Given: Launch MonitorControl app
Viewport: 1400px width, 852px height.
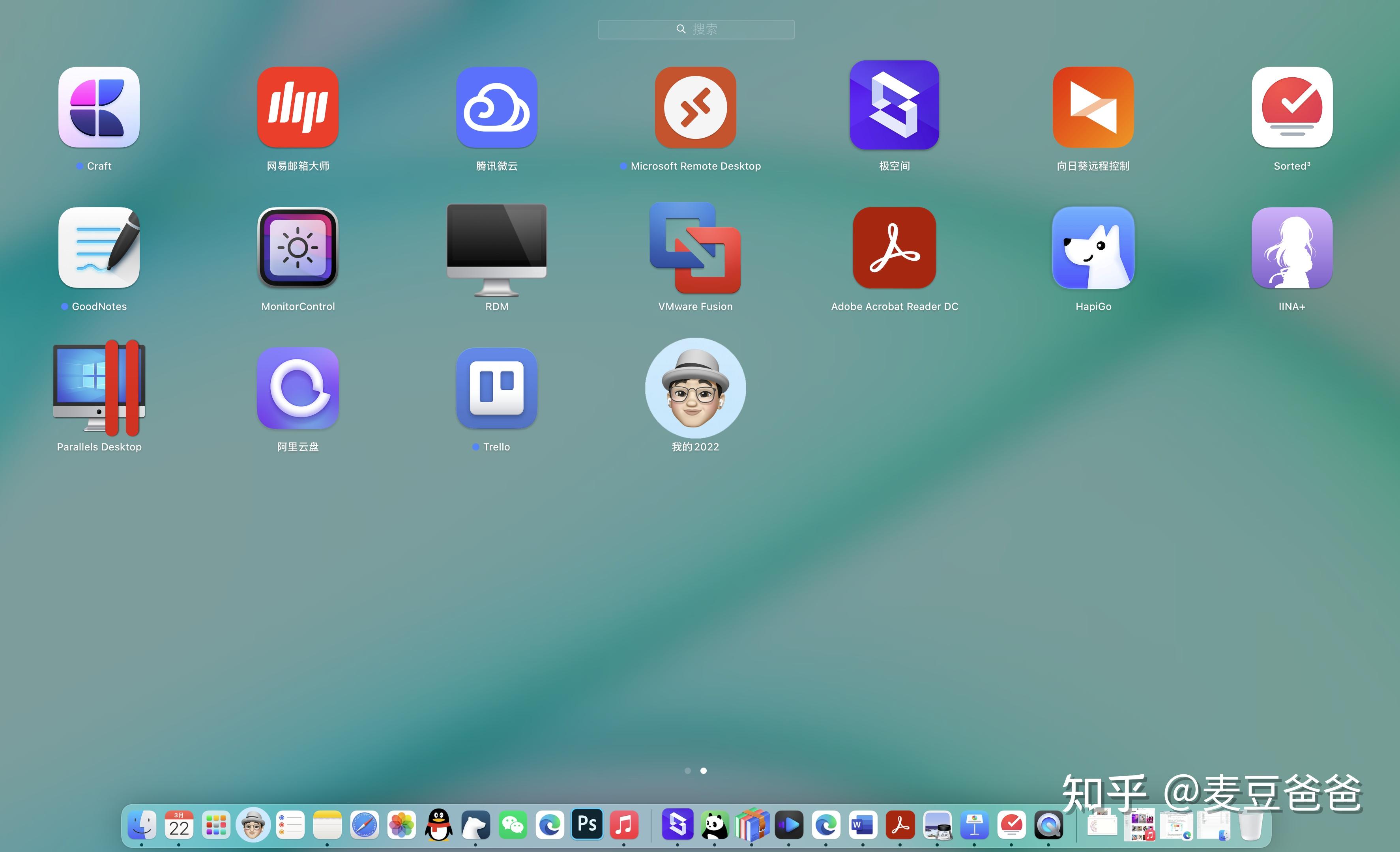Looking at the screenshot, I should coord(298,248).
